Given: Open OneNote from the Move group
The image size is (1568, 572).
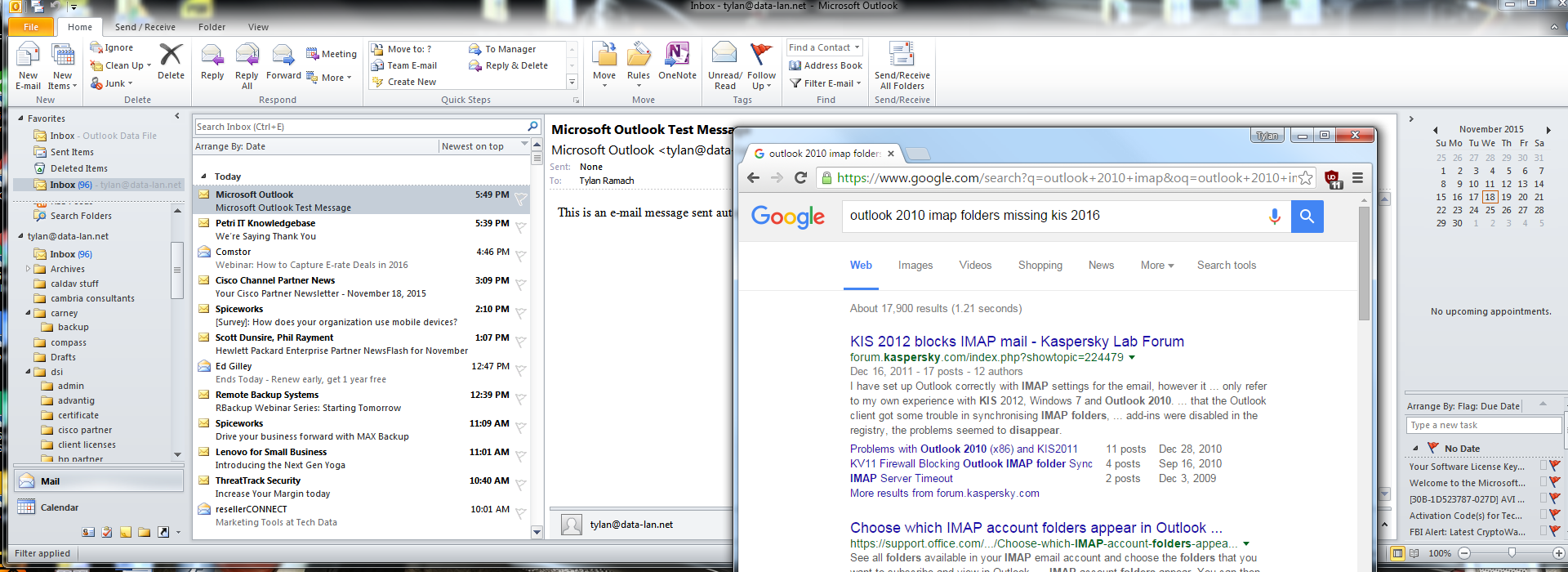Looking at the screenshot, I should (x=677, y=63).
